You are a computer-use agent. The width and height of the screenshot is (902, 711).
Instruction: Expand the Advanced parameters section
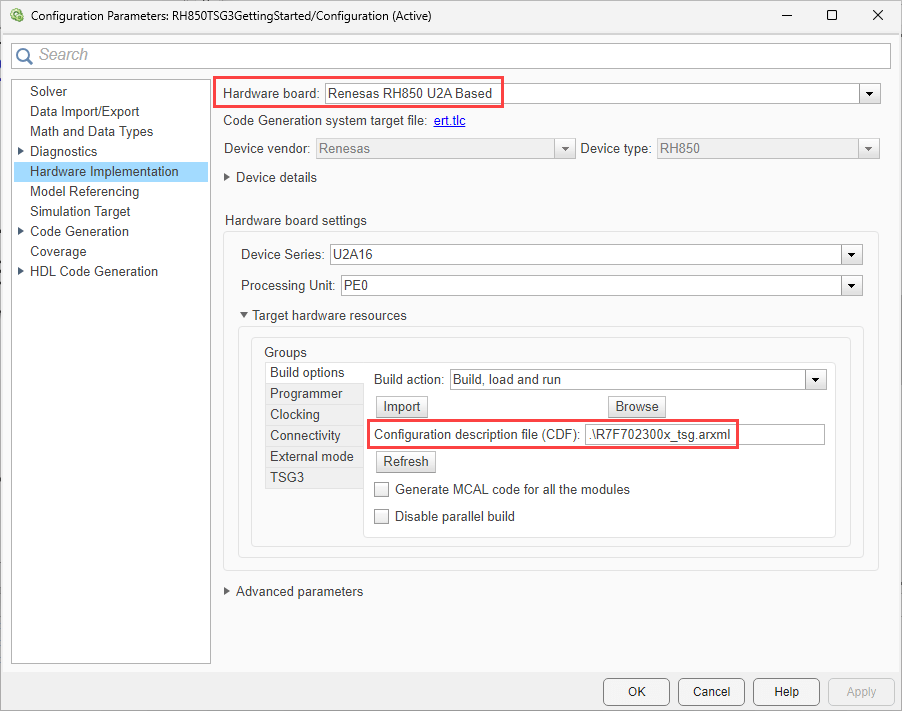(228, 592)
